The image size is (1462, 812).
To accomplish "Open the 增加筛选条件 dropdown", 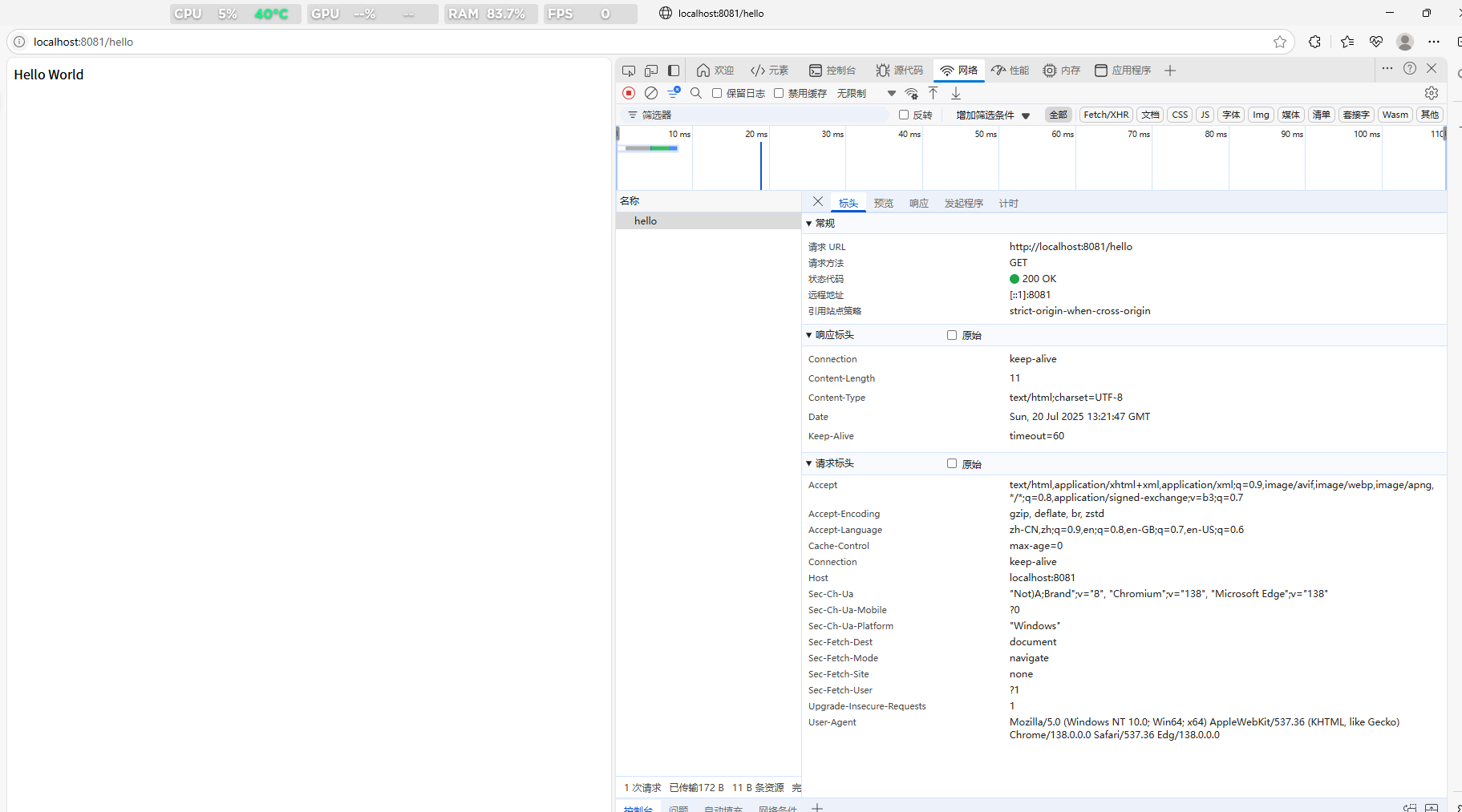I will pyautogui.click(x=993, y=115).
